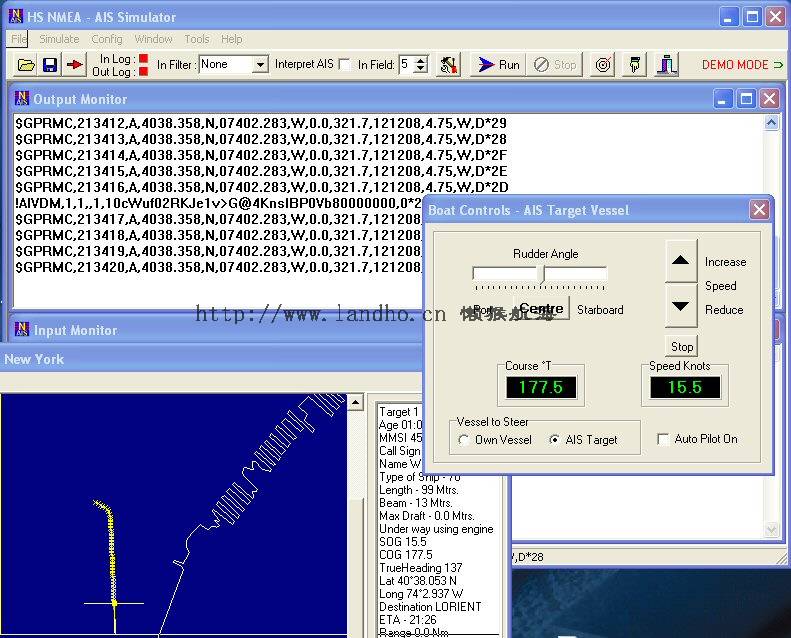Click the Run button
The width and height of the screenshot is (791, 638).
tap(498, 65)
